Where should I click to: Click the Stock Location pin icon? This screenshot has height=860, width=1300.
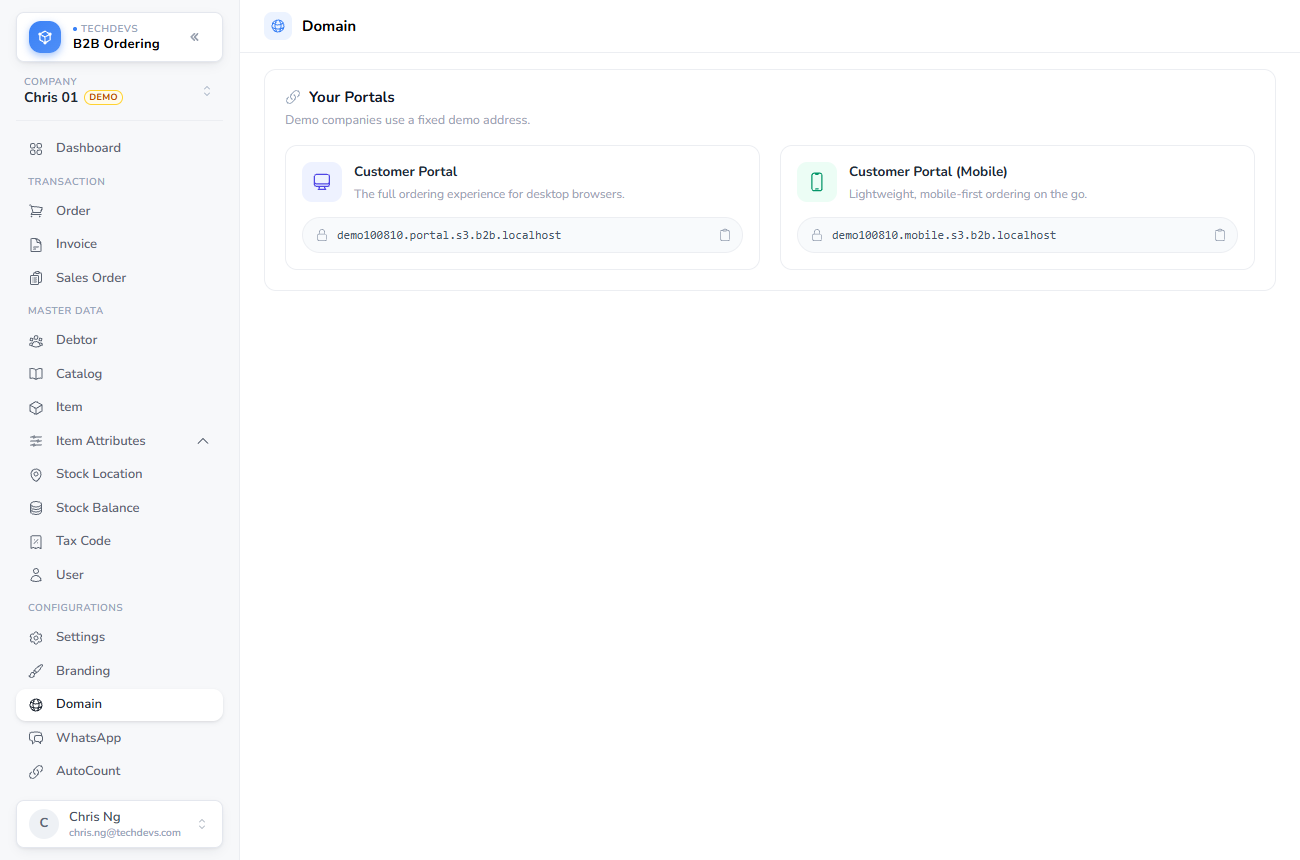(36, 474)
